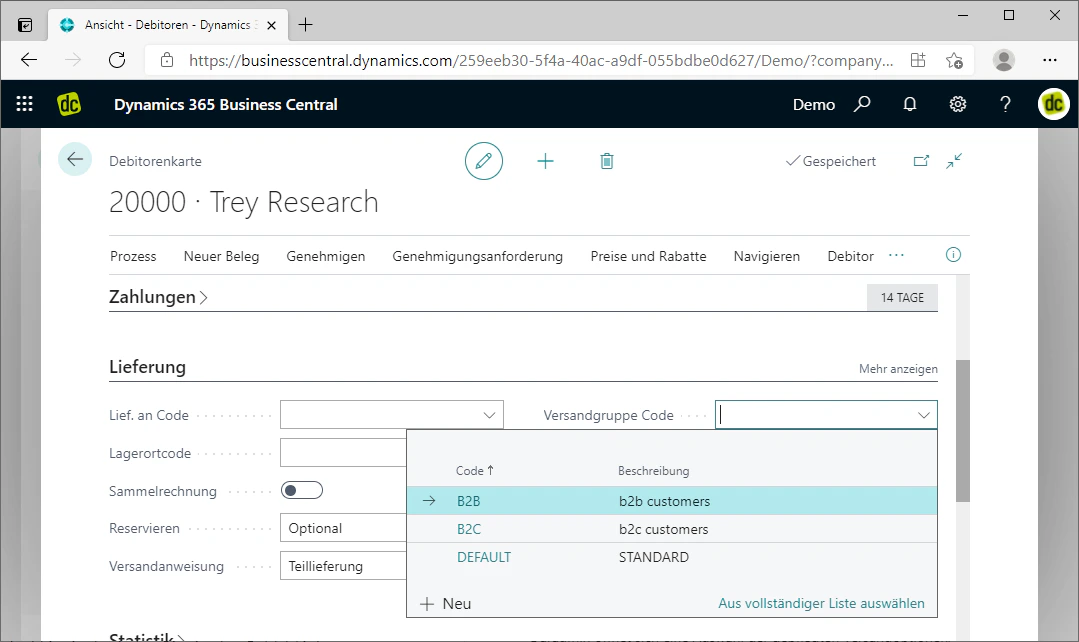Open the Genehmigen menu
The width and height of the screenshot is (1079, 642).
click(x=325, y=256)
